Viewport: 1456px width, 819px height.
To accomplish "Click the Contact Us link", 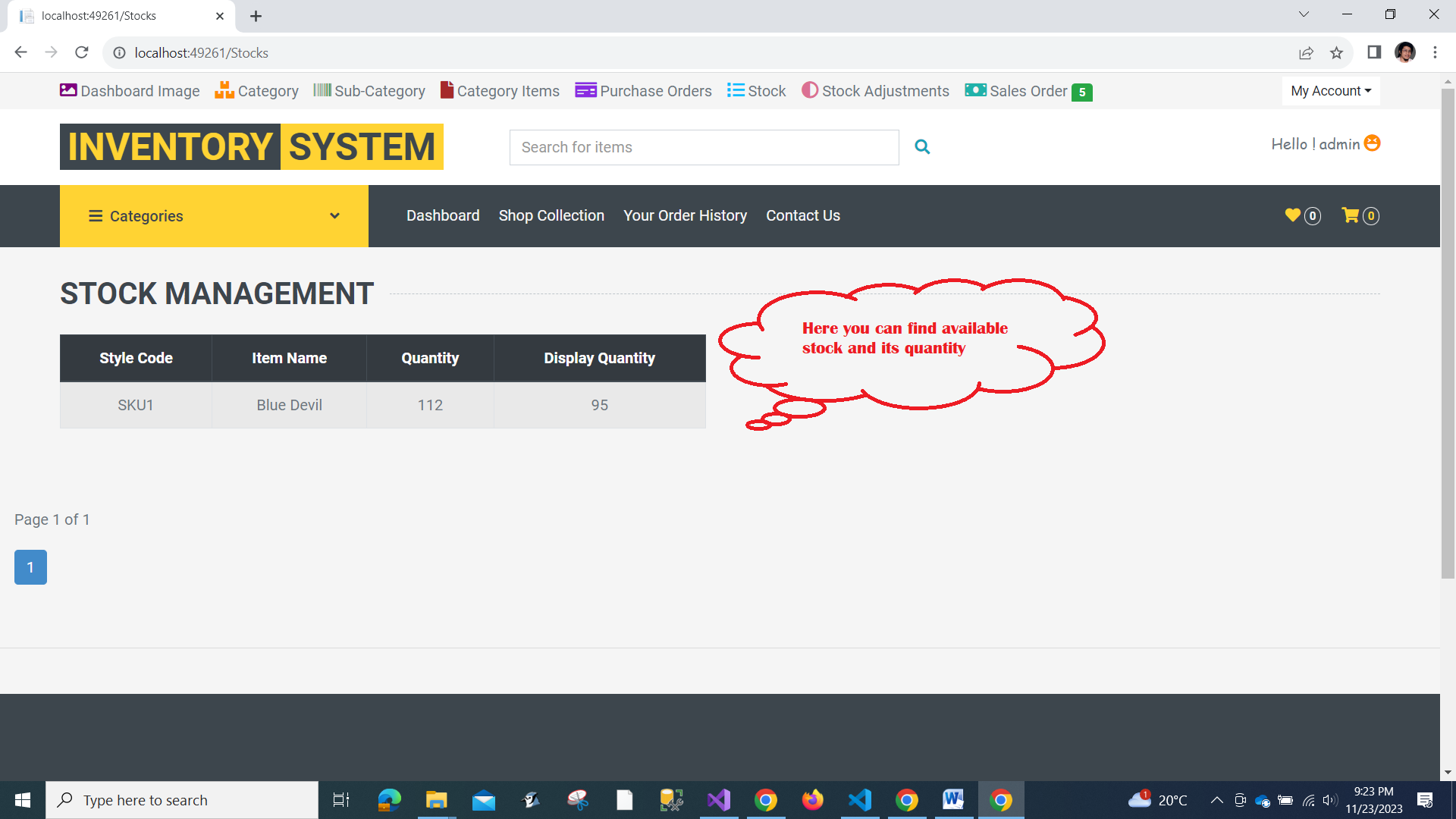I will tap(803, 215).
